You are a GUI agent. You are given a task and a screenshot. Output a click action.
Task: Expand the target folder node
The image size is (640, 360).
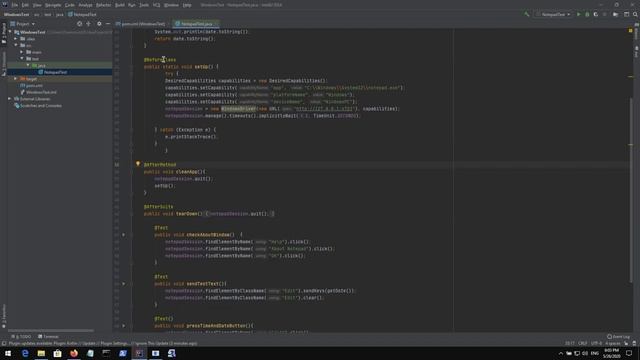tap(16, 79)
